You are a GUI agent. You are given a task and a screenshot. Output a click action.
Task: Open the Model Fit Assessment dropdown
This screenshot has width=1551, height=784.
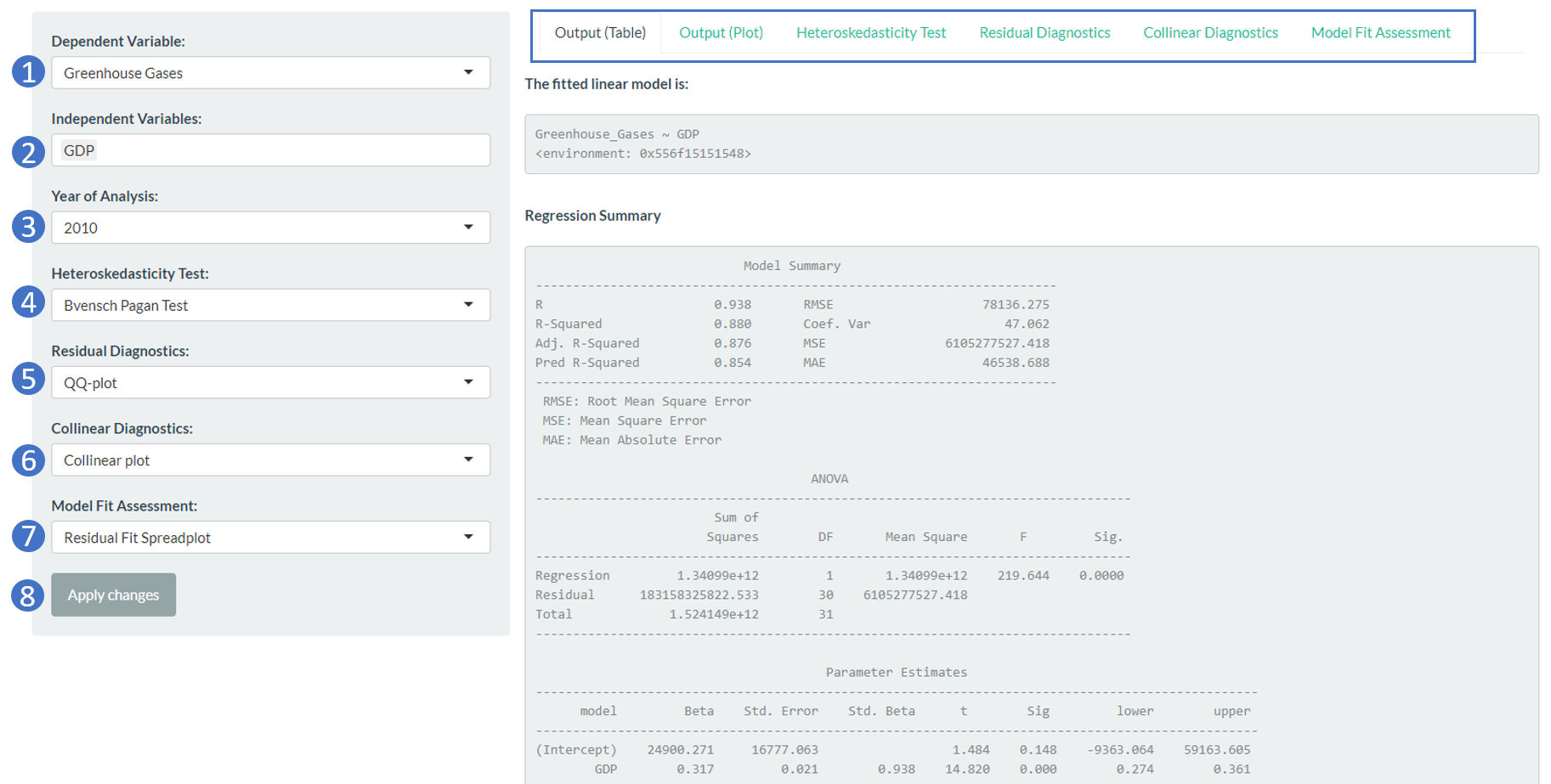270,537
